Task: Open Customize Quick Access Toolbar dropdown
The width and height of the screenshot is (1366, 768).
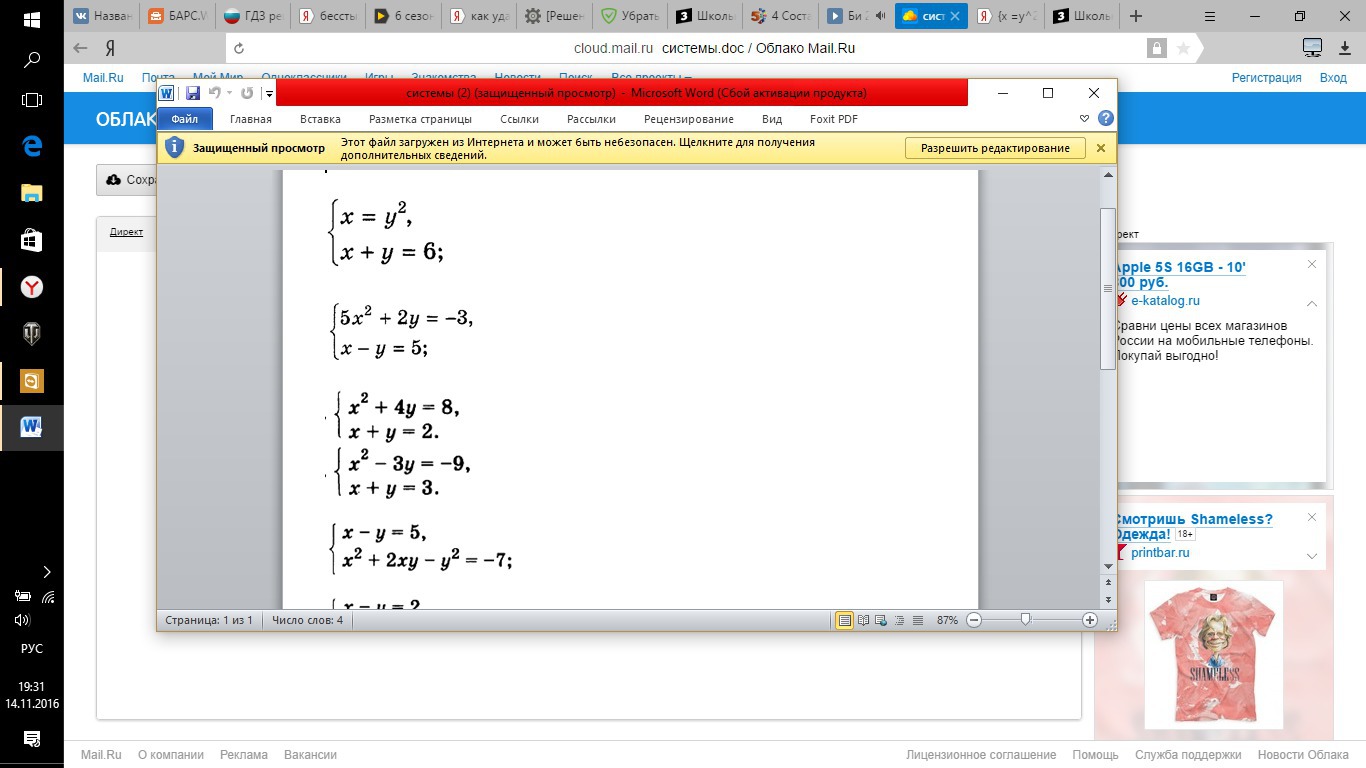Action: click(269, 94)
